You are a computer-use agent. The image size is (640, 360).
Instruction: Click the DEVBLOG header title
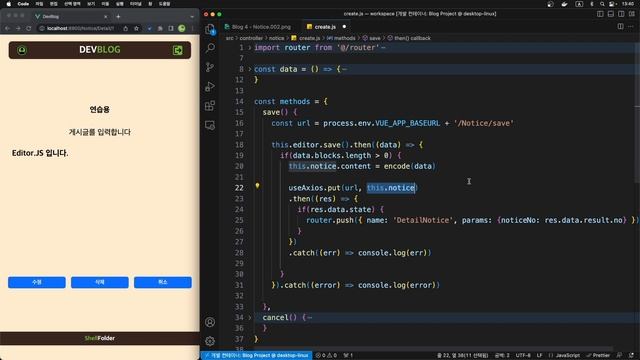[100, 50]
